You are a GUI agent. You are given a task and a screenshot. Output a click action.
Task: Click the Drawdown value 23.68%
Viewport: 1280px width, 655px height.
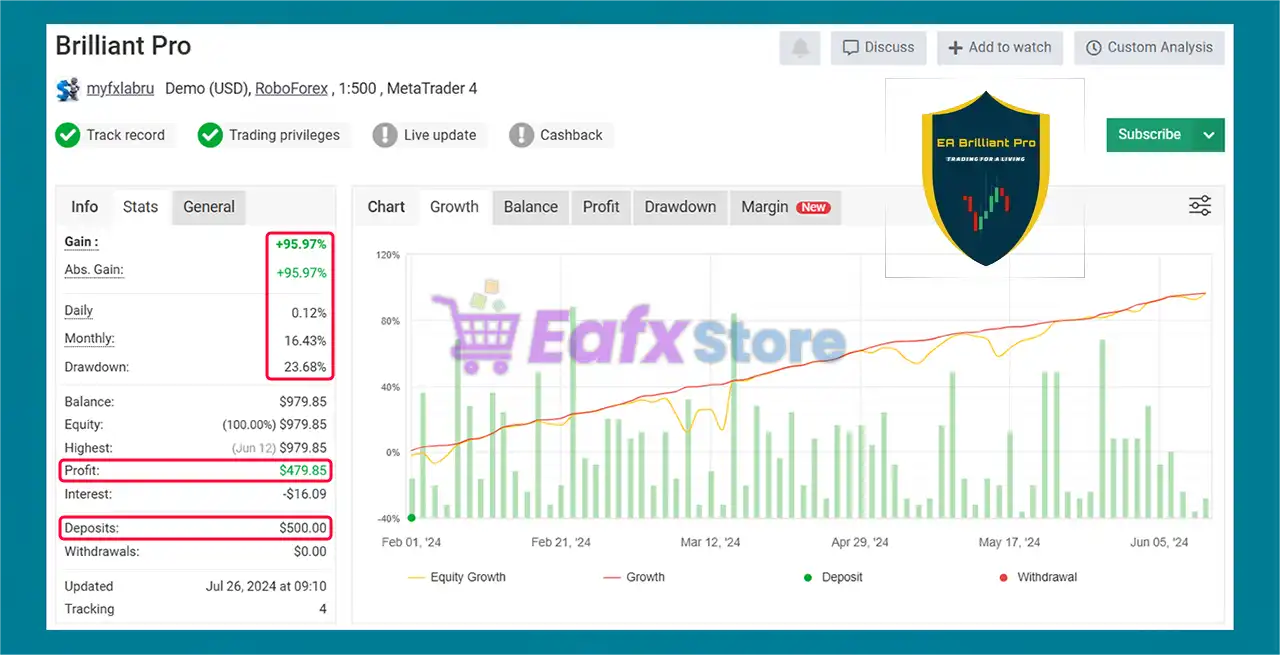[305, 367]
